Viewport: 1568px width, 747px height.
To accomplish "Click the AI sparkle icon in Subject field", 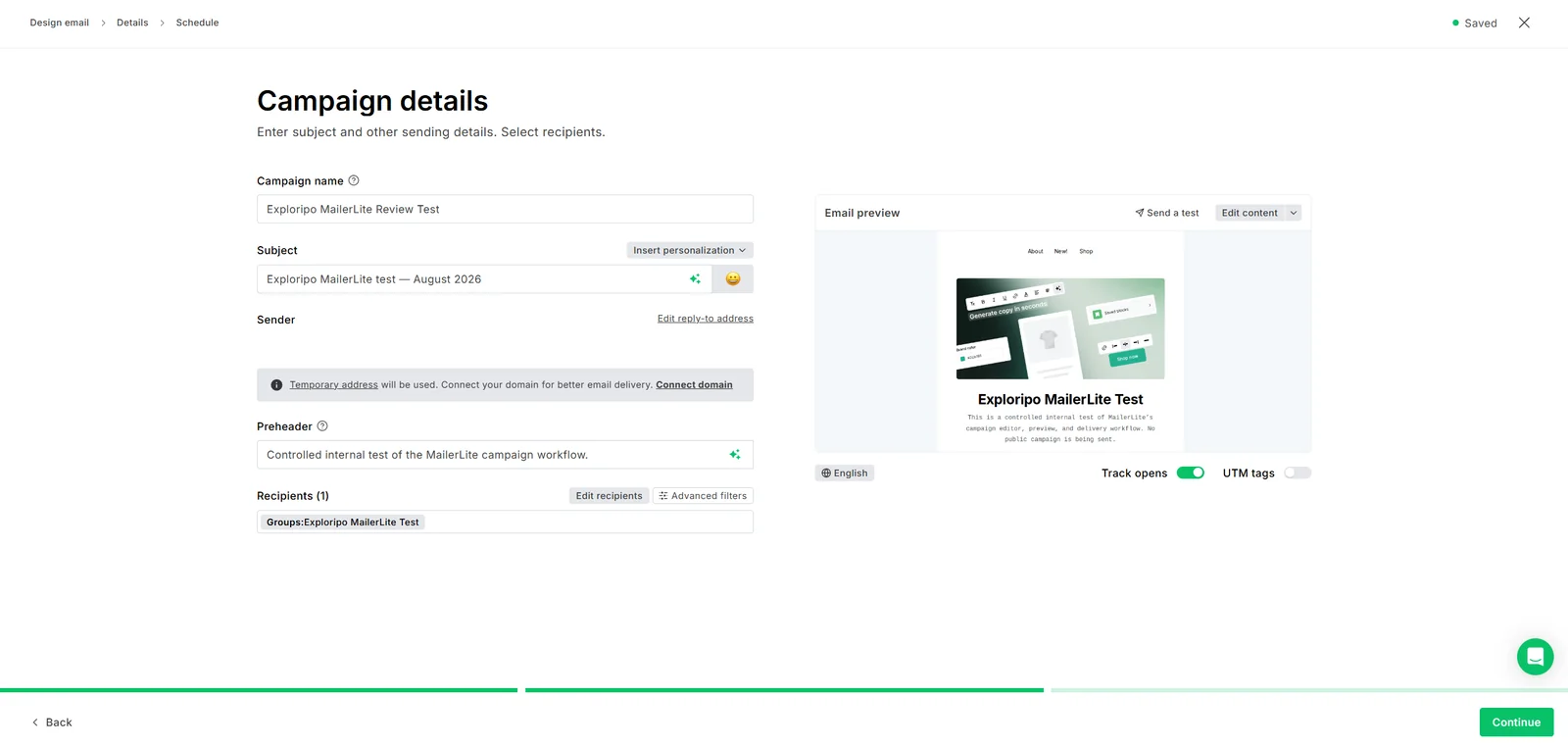I will tap(695, 279).
